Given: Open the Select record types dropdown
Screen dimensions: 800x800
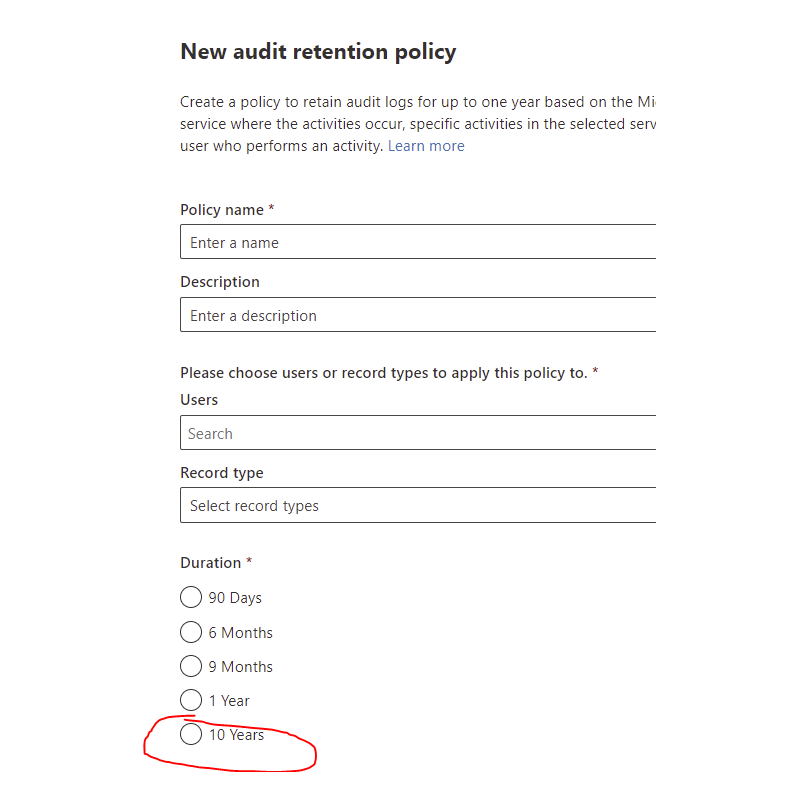Looking at the screenshot, I should 418,505.
